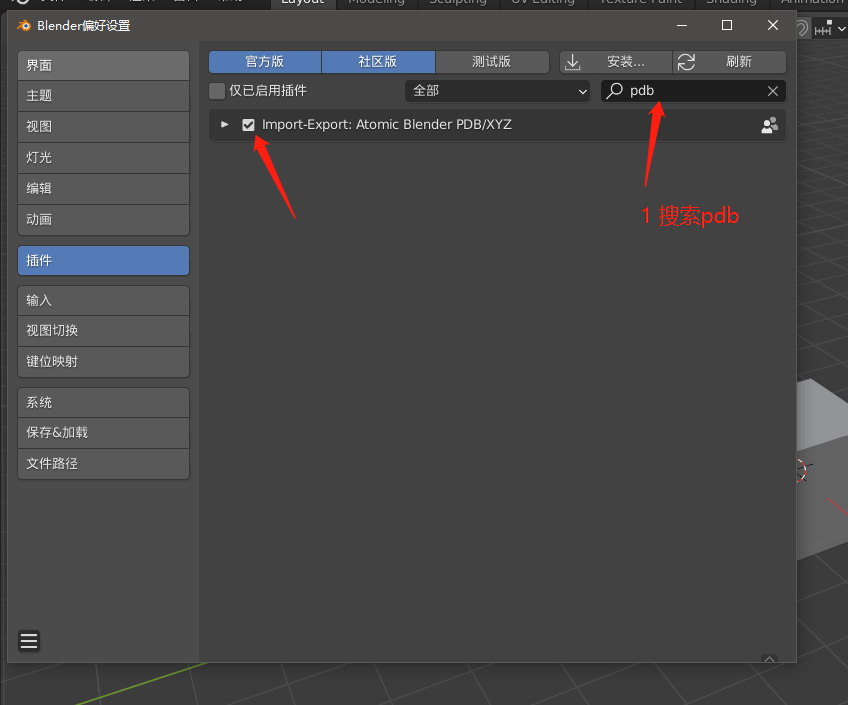Clear the pdb search text
The height and width of the screenshot is (705, 848).
pos(773,91)
